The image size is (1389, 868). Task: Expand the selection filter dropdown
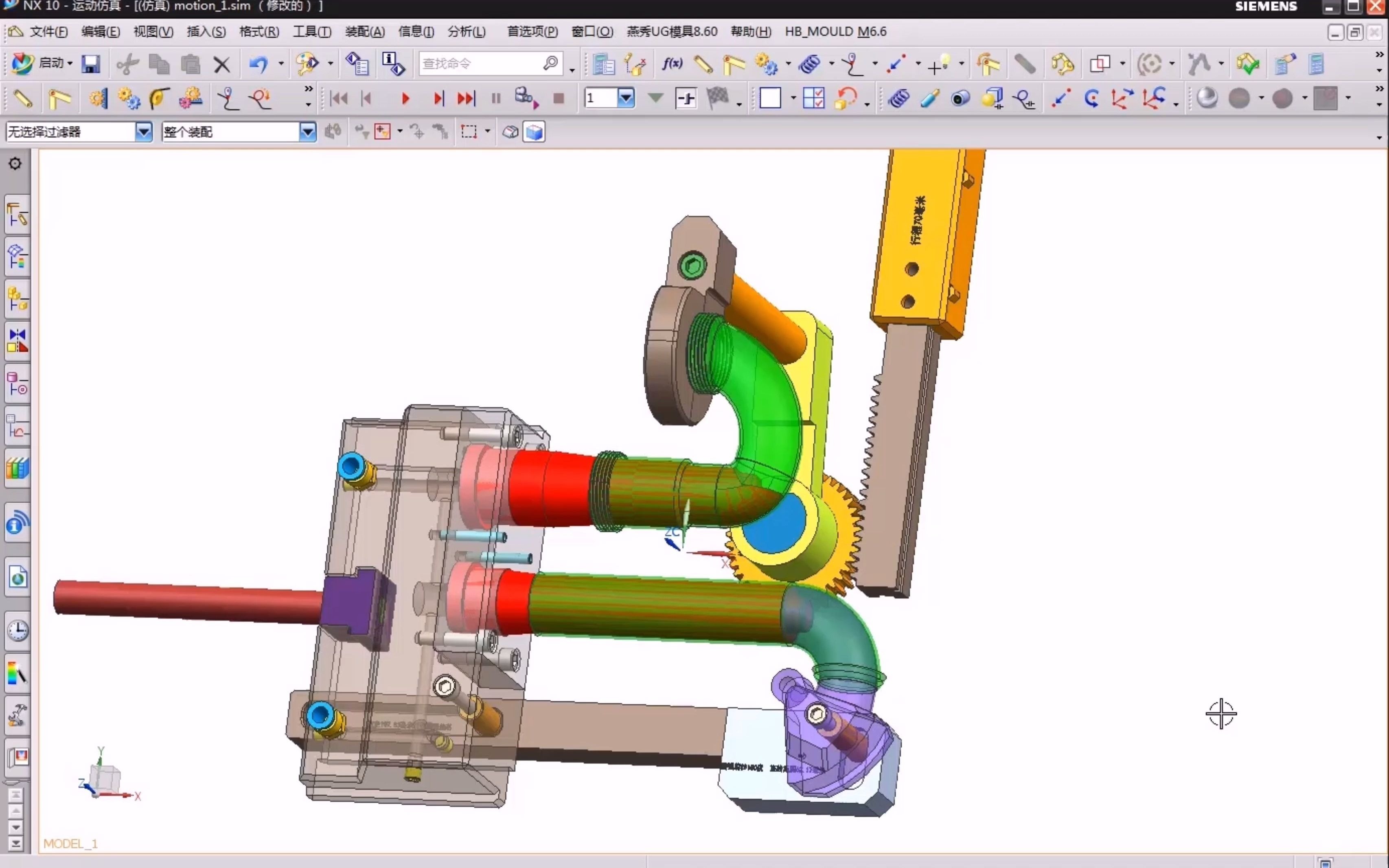click(x=143, y=132)
